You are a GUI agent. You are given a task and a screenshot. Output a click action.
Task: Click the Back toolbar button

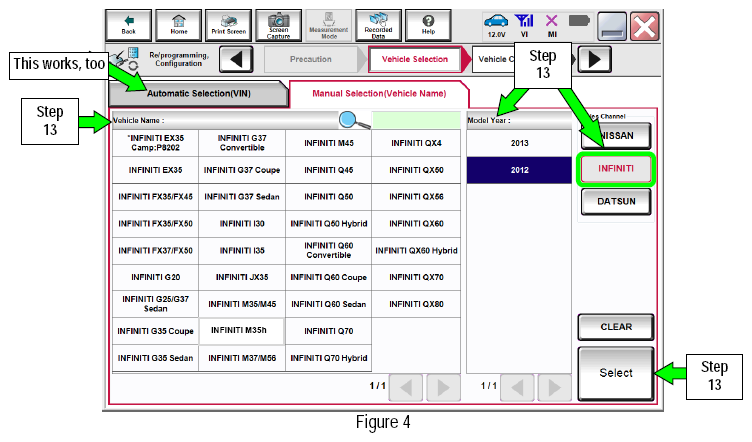click(x=128, y=25)
